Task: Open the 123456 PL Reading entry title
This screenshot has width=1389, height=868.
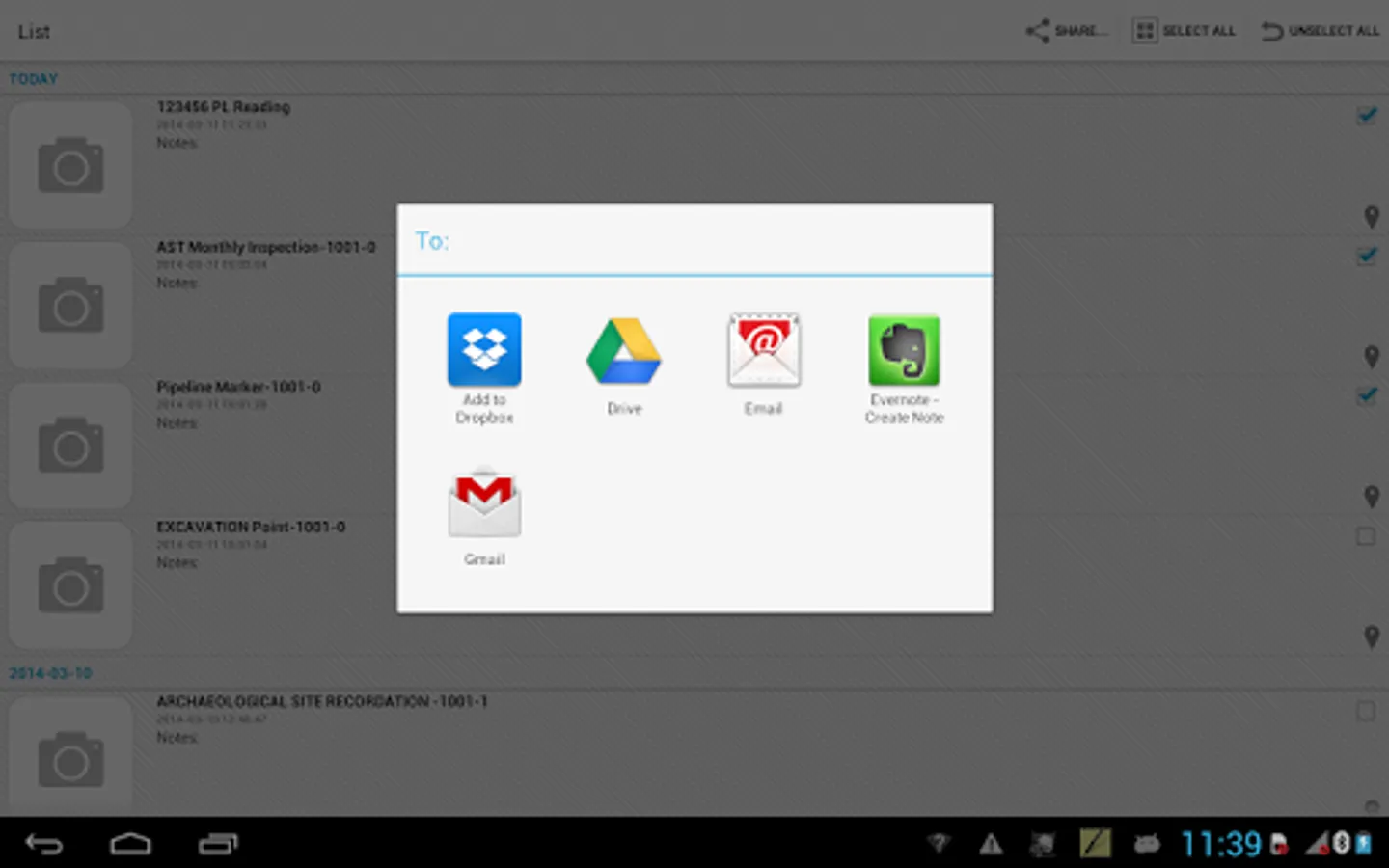Action: 223,107
